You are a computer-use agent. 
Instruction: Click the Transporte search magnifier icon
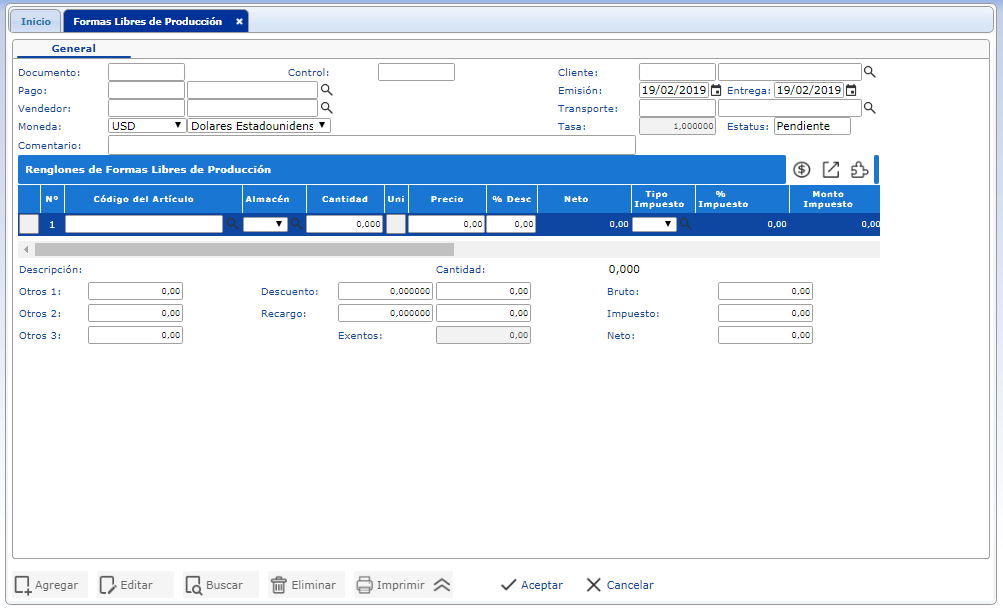coord(870,108)
